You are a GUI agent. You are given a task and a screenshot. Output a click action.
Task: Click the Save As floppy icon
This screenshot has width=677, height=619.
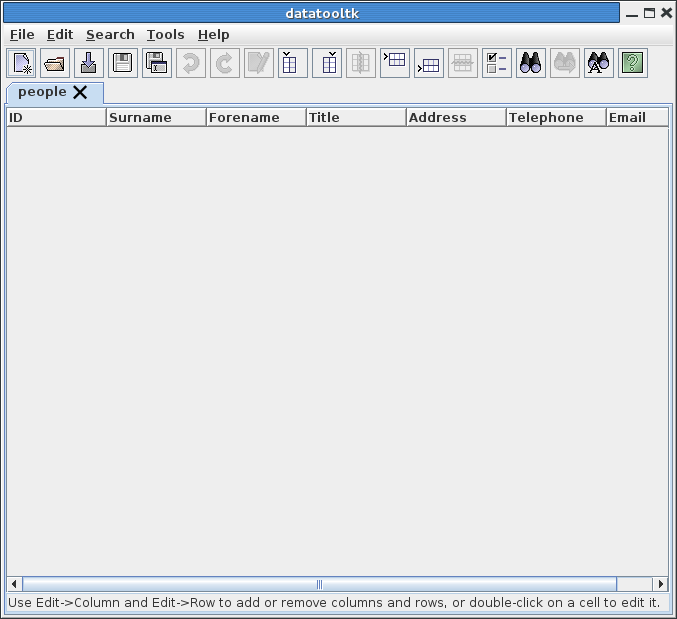click(x=157, y=63)
